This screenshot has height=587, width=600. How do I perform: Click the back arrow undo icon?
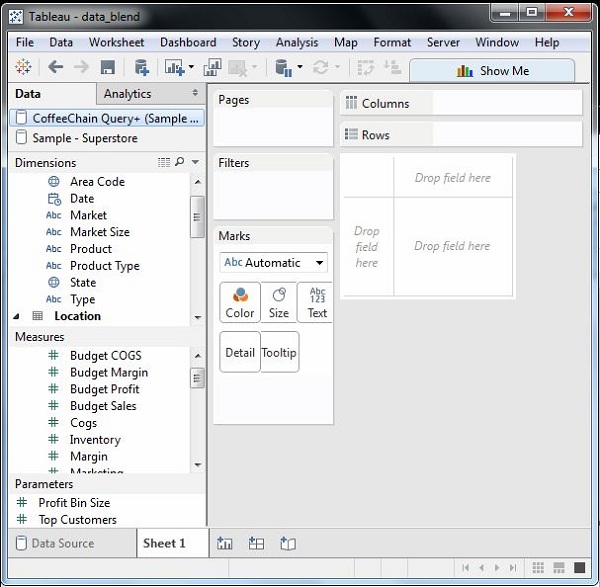click(x=56, y=68)
